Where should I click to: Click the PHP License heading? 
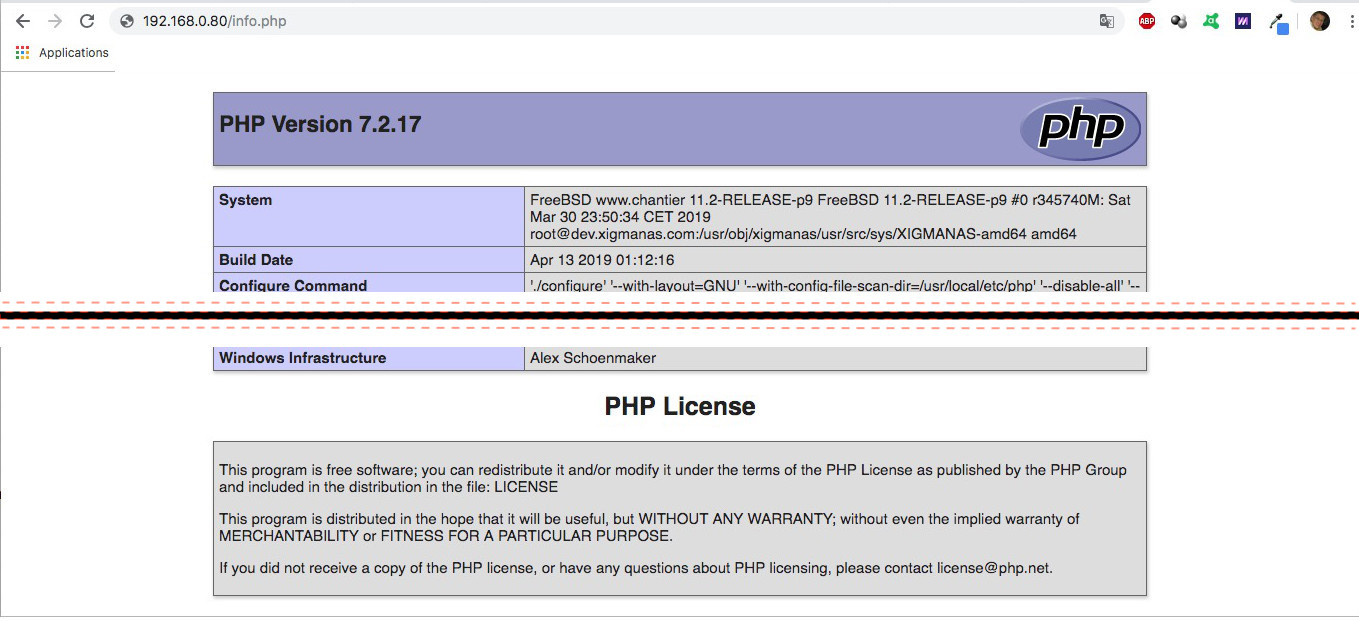[x=680, y=406]
